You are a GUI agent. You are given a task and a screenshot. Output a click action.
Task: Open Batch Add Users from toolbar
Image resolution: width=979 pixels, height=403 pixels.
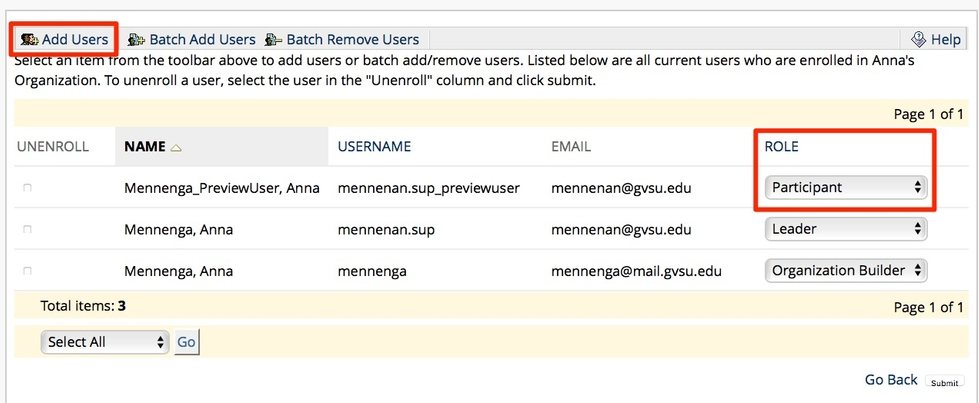point(202,40)
